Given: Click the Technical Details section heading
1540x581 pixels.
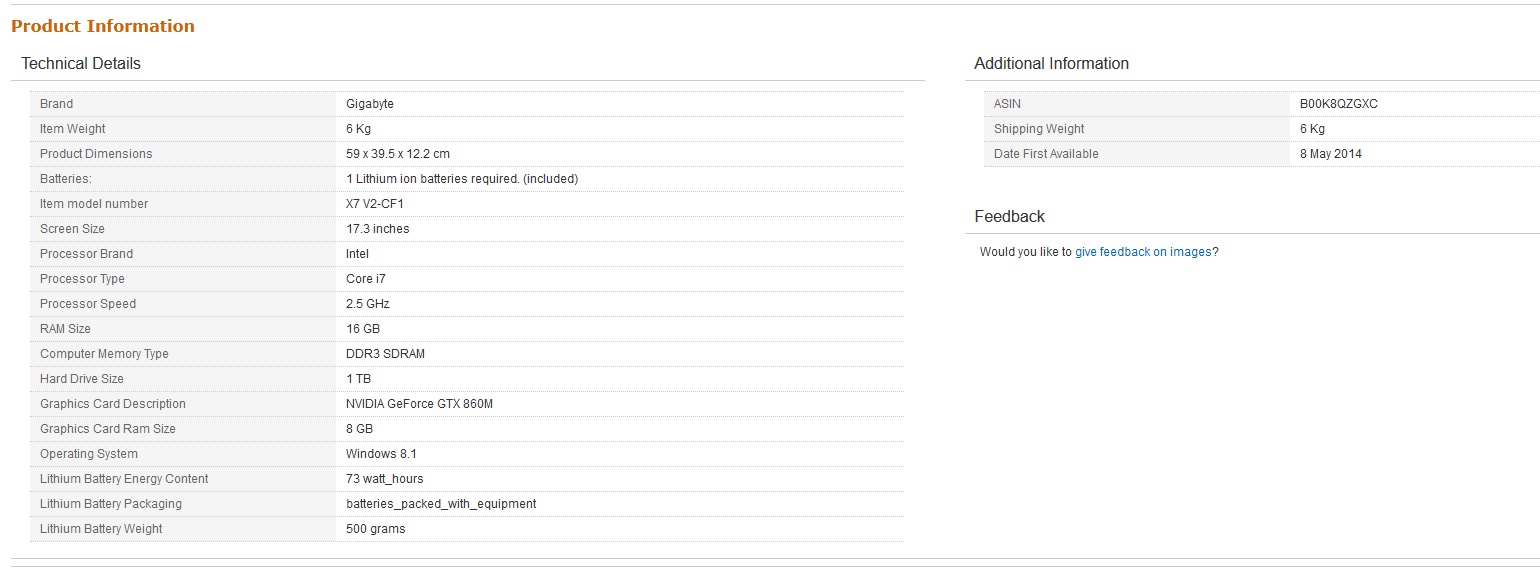Looking at the screenshot, I should 81,64.
